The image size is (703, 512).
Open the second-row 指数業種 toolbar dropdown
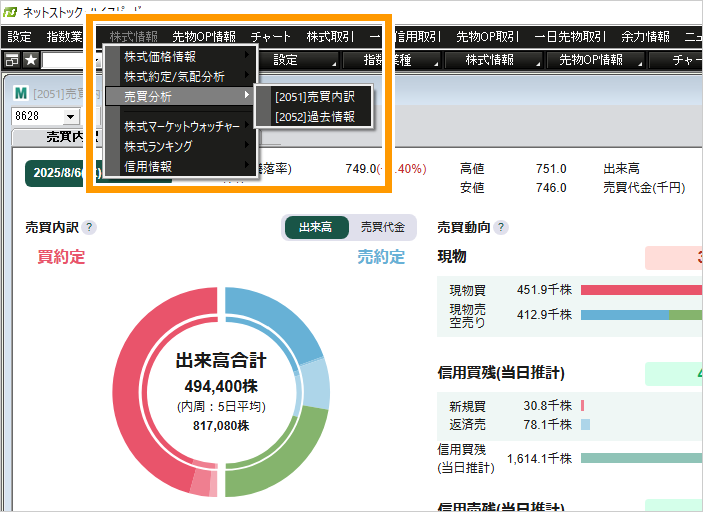point(393,60)
